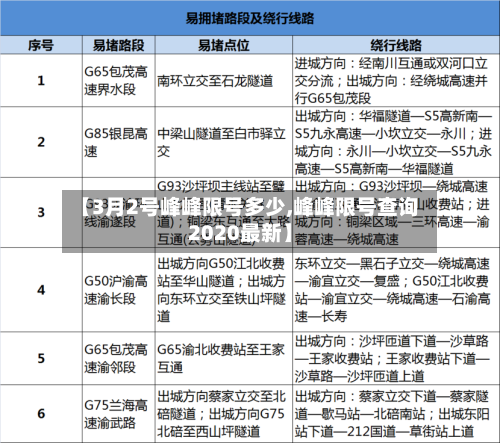Click row number 4 cell
The height and width of the screenshot is (443, 500).
point(41,290)
